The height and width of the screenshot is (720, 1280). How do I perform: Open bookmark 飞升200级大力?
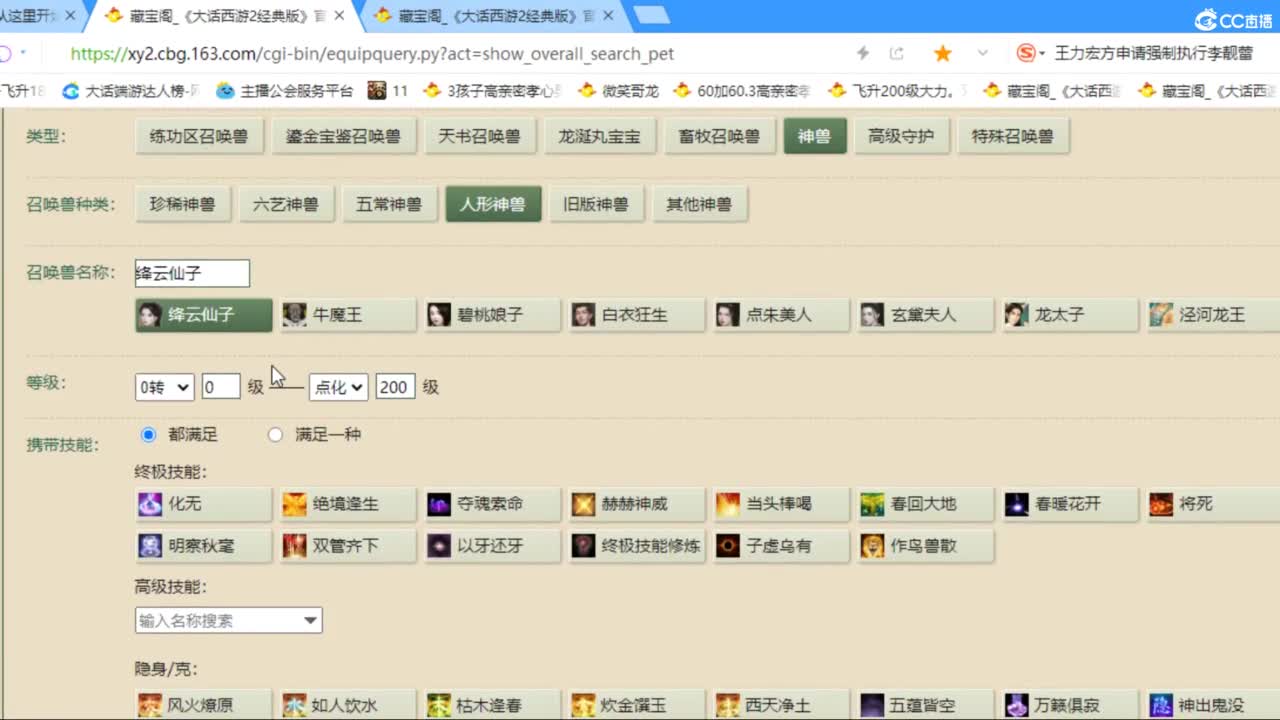(x=898, y=91)
